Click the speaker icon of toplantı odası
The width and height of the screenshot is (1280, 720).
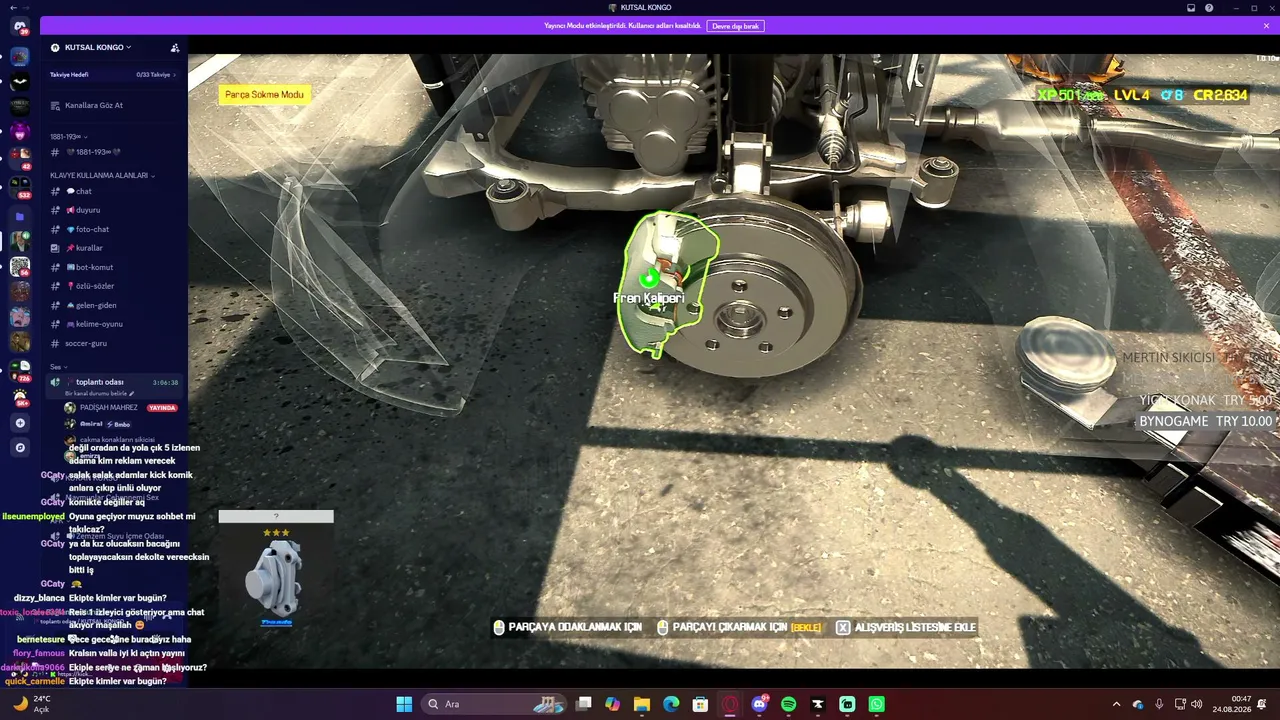tap(56, 382)
